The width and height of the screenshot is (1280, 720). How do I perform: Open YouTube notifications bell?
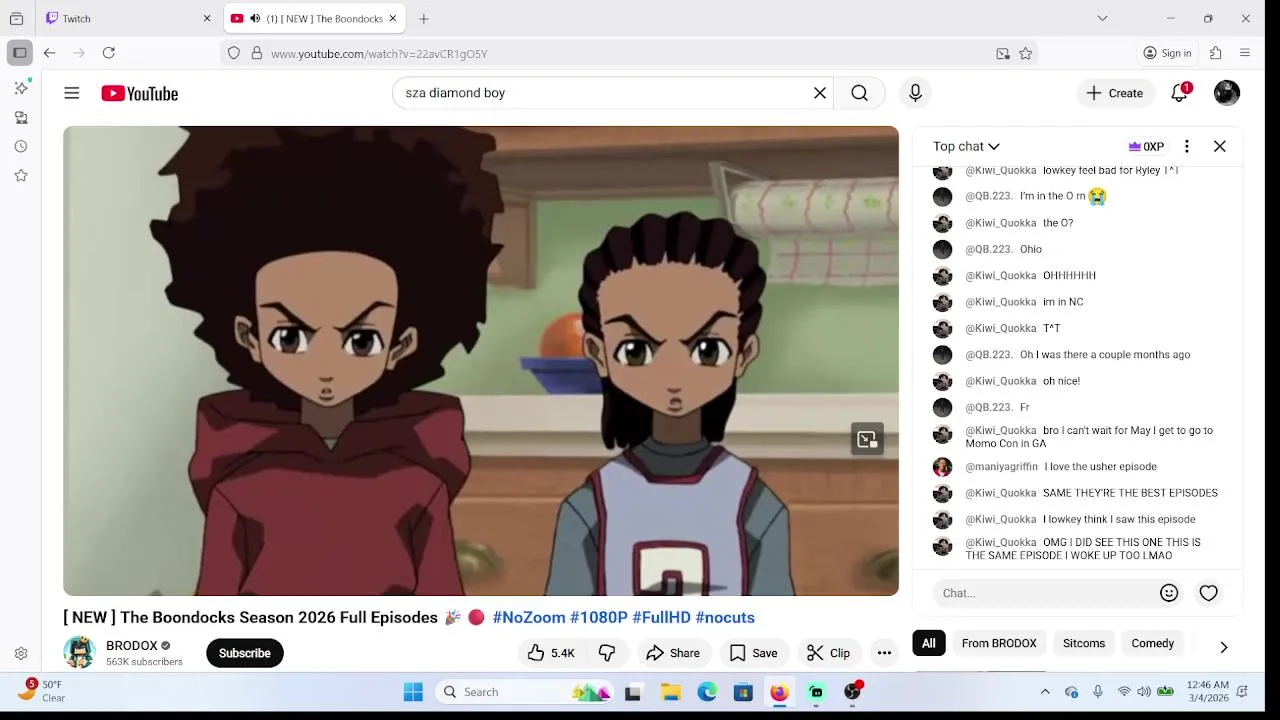pyautogui.click(x=1180, y=93)
